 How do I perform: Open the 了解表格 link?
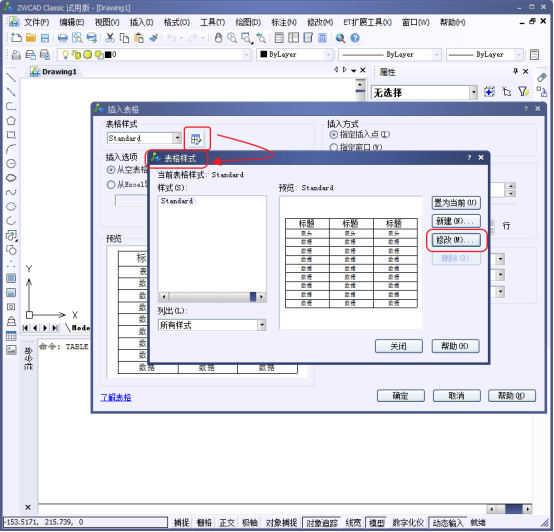point(116,397)
